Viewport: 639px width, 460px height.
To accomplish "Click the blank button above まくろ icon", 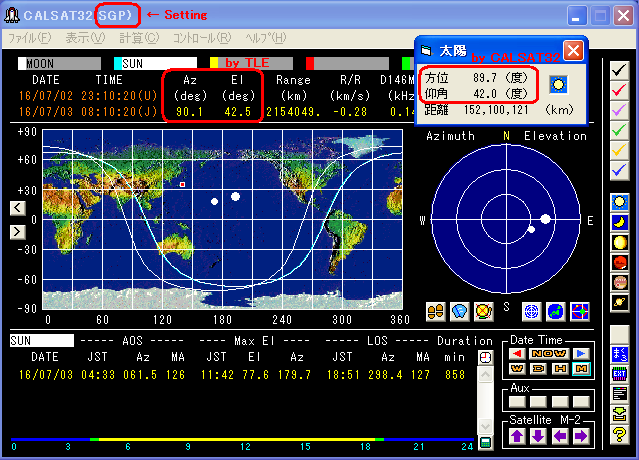I will pos(619,335).
